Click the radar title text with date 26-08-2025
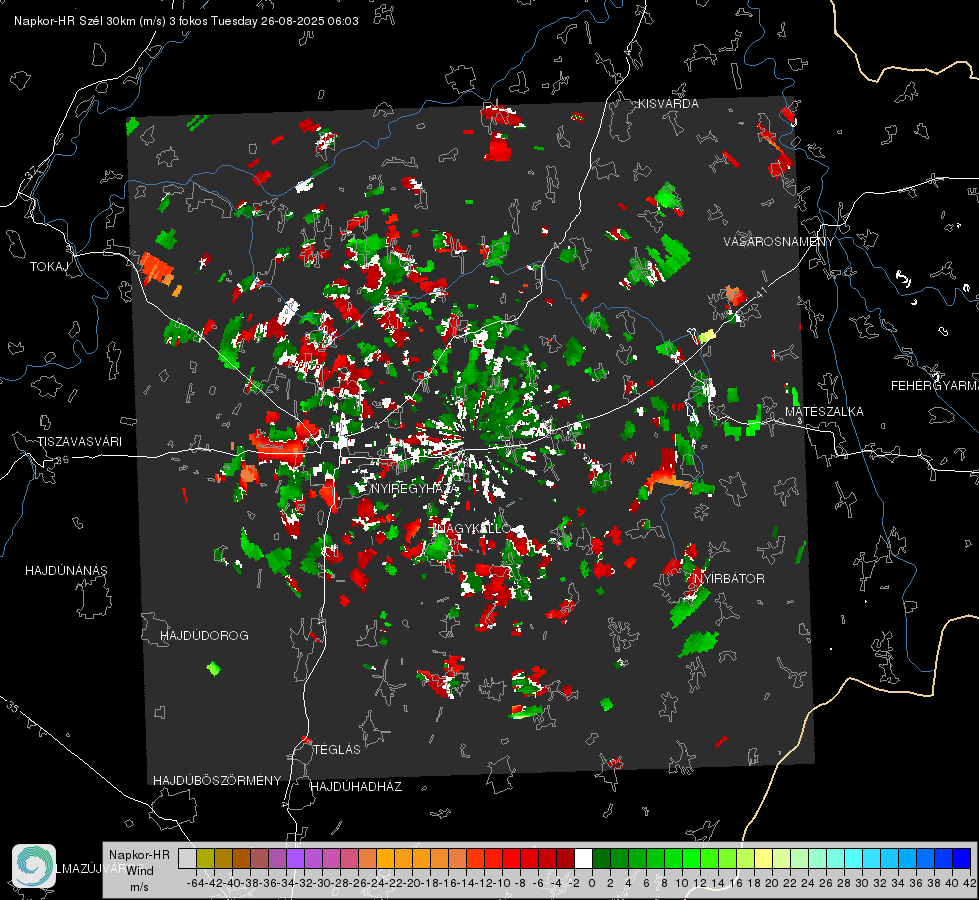This screenshot has height=900, width=979. click(186, 21)
